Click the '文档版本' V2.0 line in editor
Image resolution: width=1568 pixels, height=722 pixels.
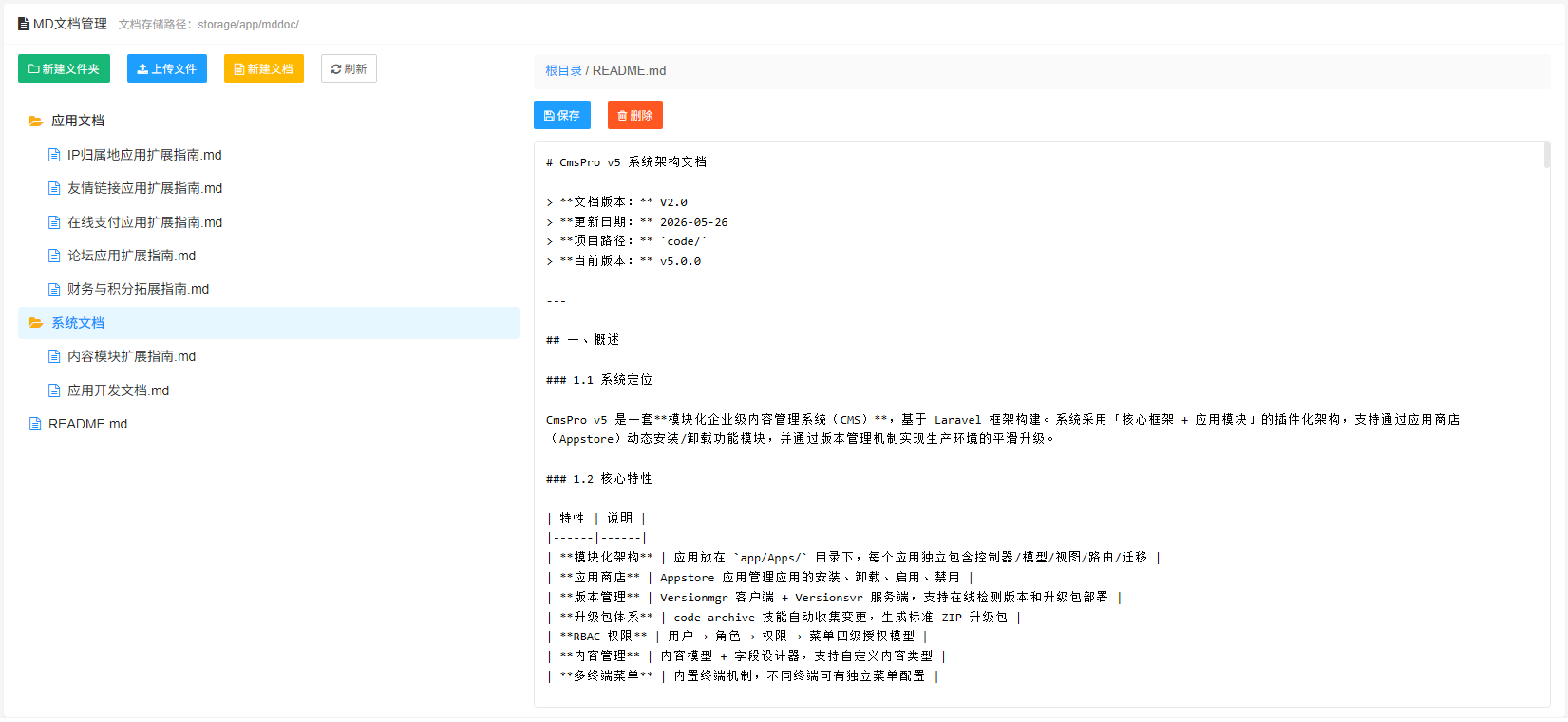[616, 202]
